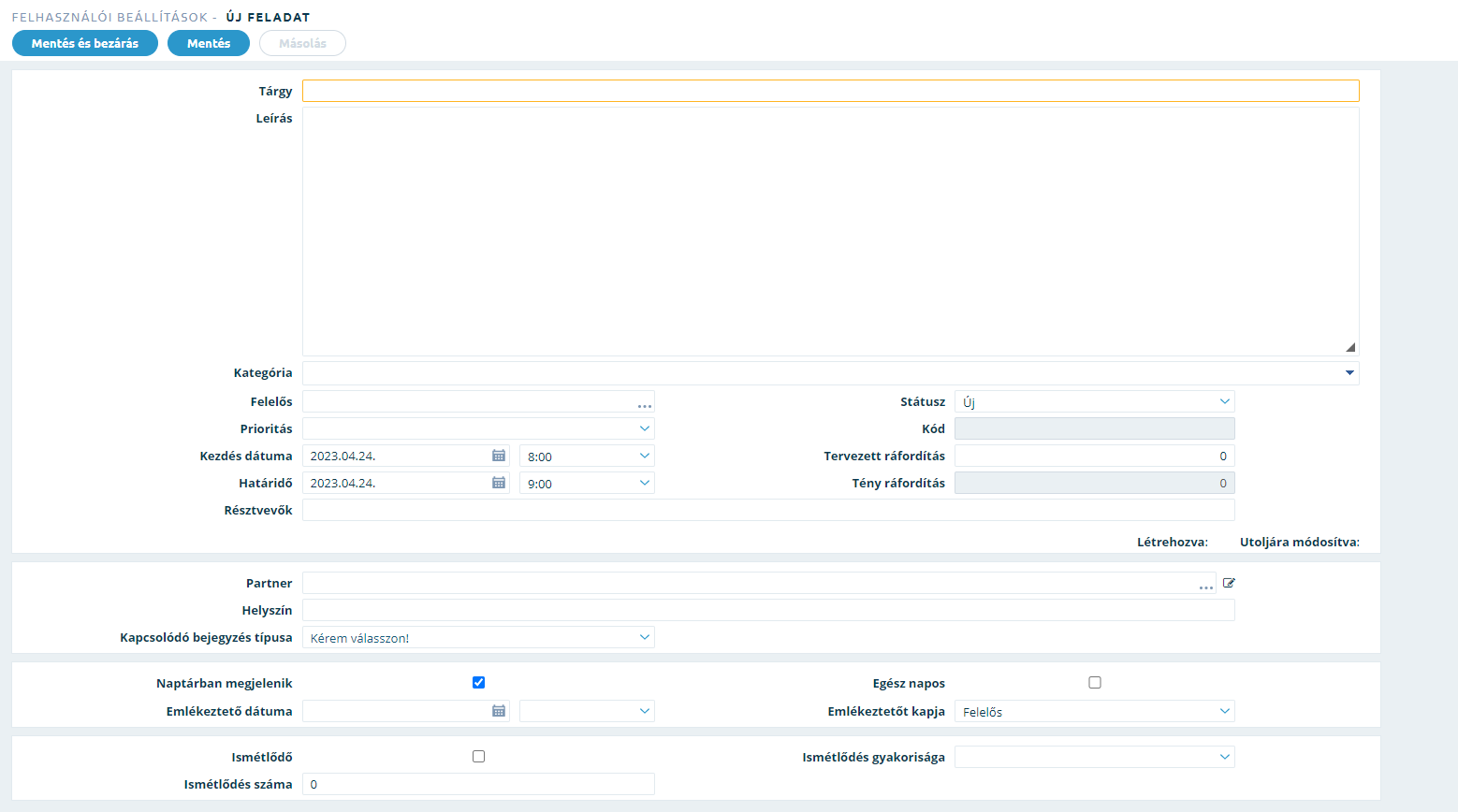Click the Leírás textarea resize handle

(x=1350, y=347)
